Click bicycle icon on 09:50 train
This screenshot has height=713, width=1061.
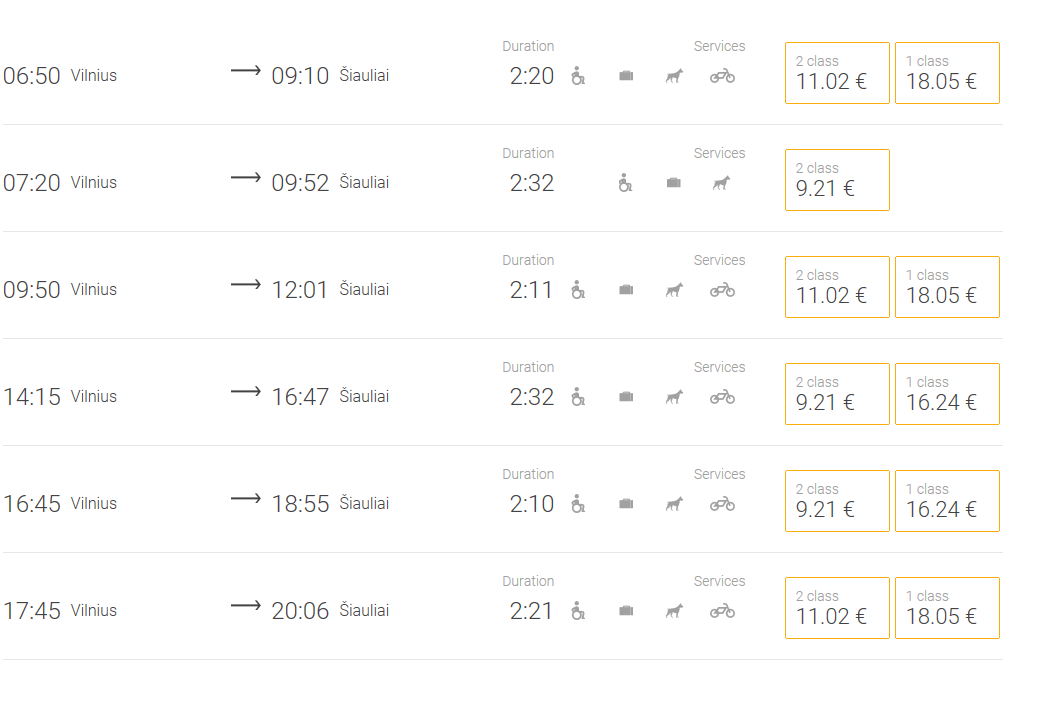click(722, 290)
